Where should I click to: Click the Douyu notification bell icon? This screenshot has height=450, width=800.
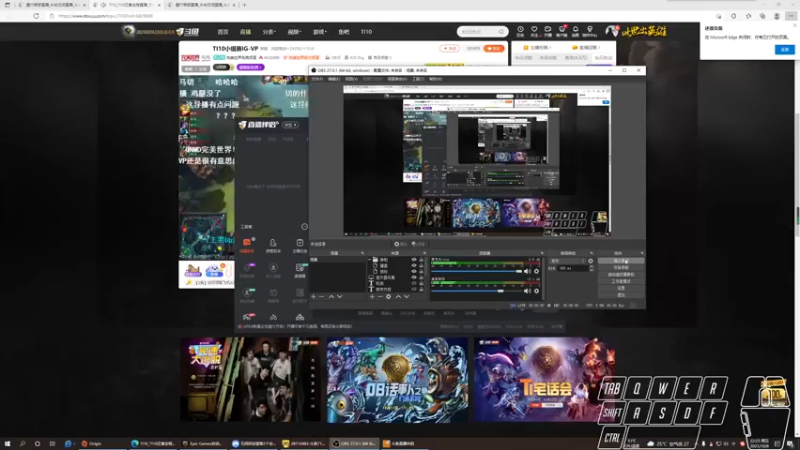pos(576,30)
